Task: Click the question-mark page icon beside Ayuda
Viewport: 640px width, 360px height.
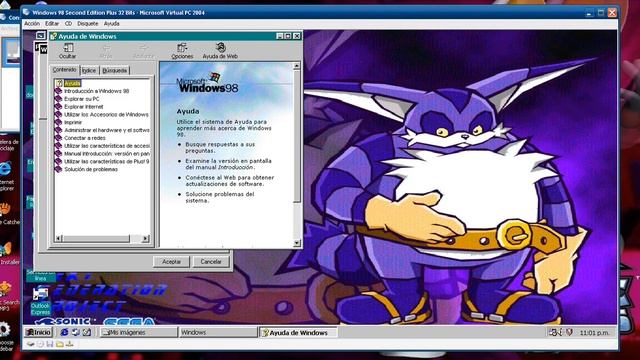Action: [59, 83]
